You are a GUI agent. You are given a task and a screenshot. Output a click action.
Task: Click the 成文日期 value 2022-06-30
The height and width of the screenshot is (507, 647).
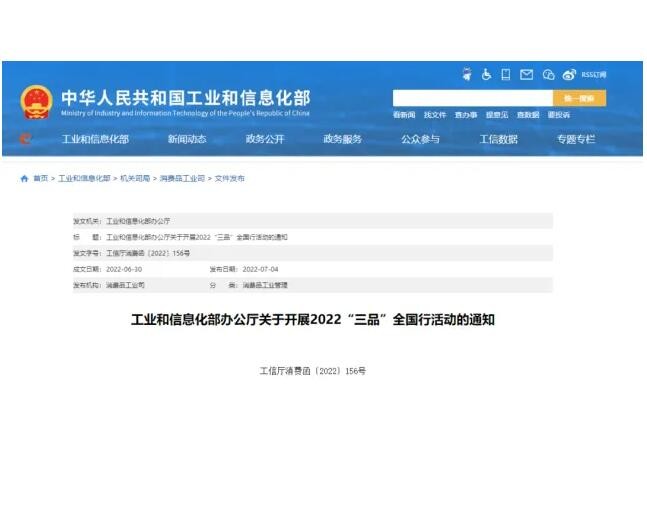(x=124, y=269)
